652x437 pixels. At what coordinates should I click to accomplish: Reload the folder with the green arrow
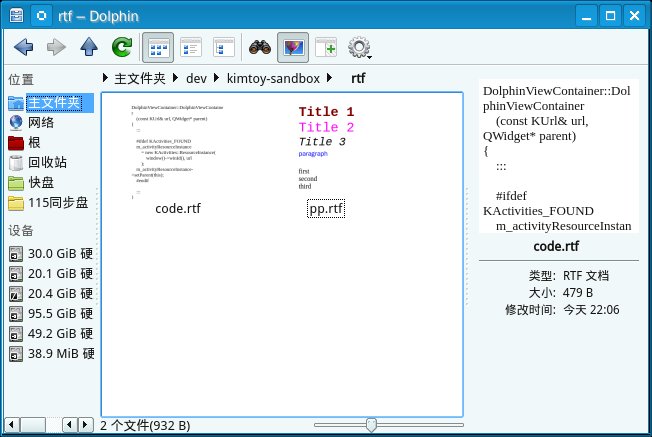(122, 47)
